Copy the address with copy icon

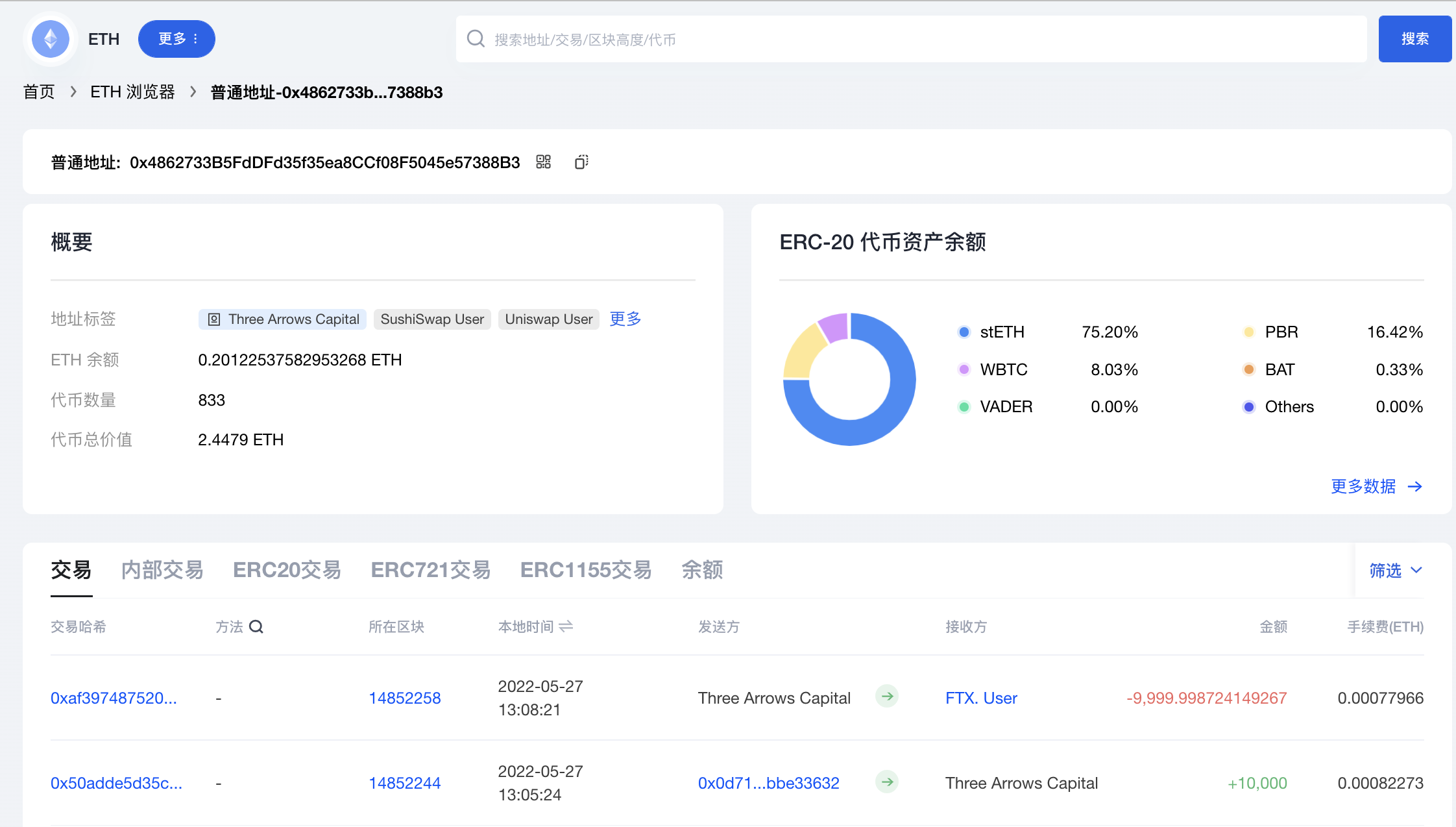pyautogui.click(x=581, y=162)
